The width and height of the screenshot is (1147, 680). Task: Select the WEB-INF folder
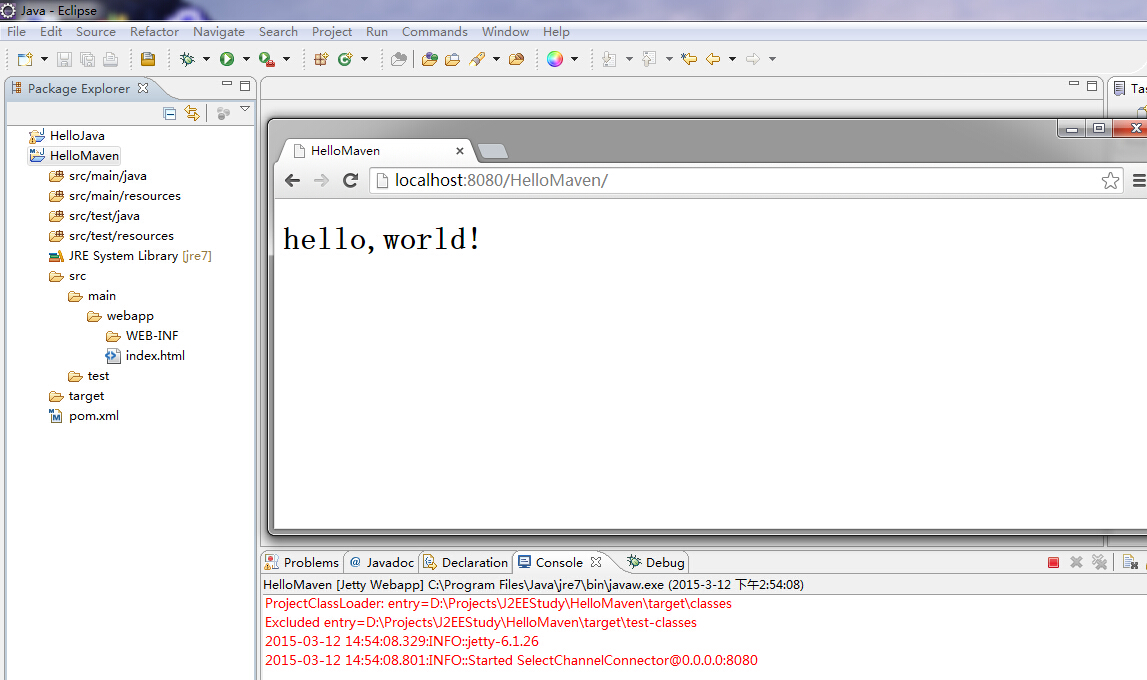tap(143, 336)
